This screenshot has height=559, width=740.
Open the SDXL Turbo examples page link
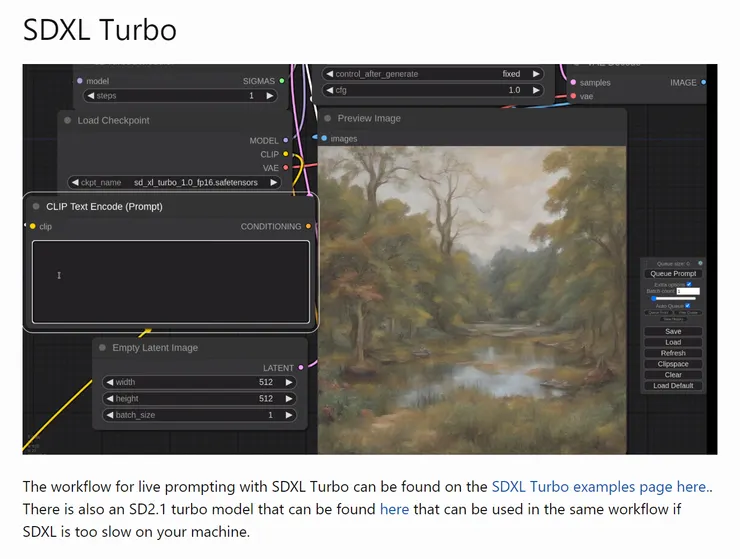[598, 487]
